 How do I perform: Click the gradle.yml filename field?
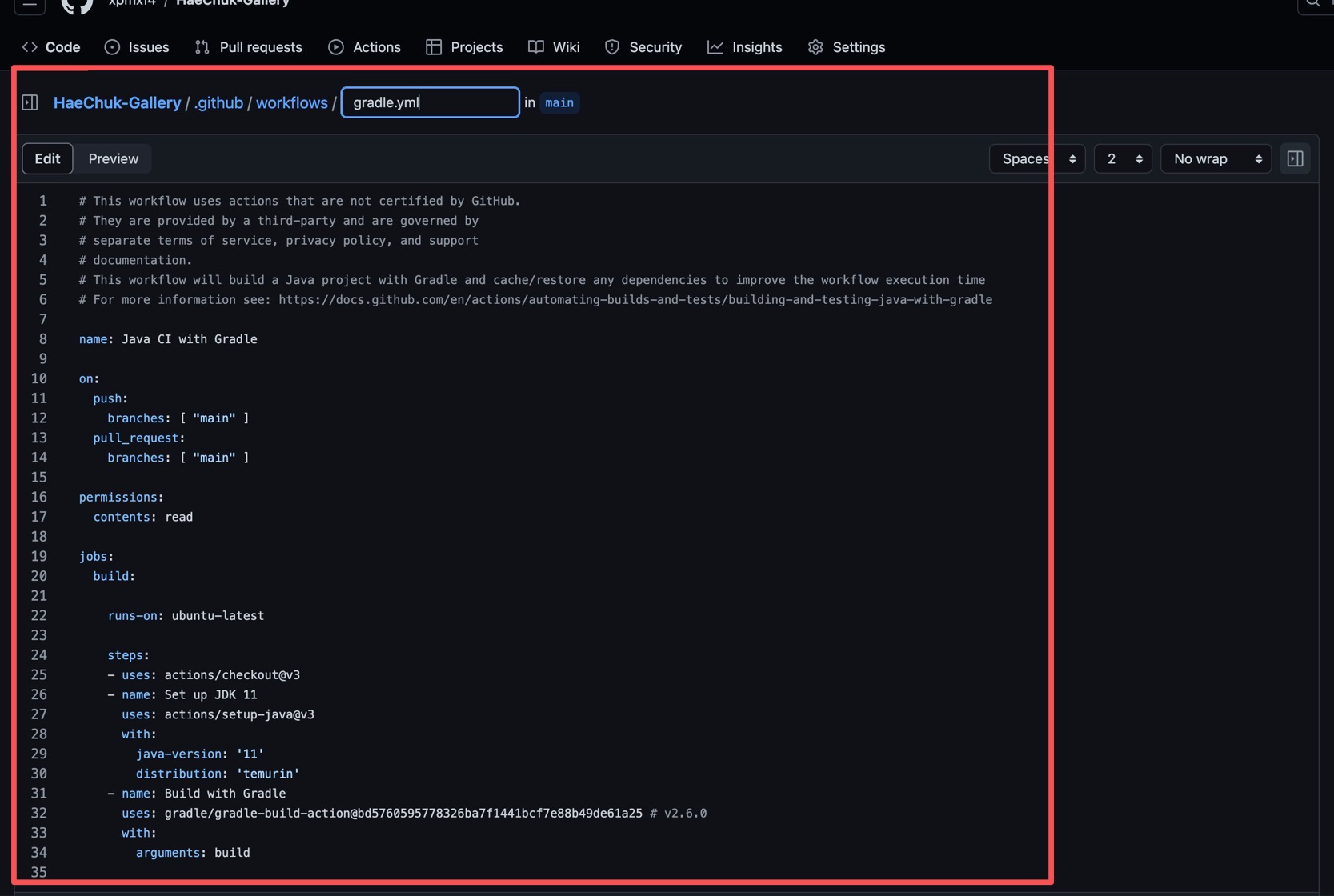(431, 102)
